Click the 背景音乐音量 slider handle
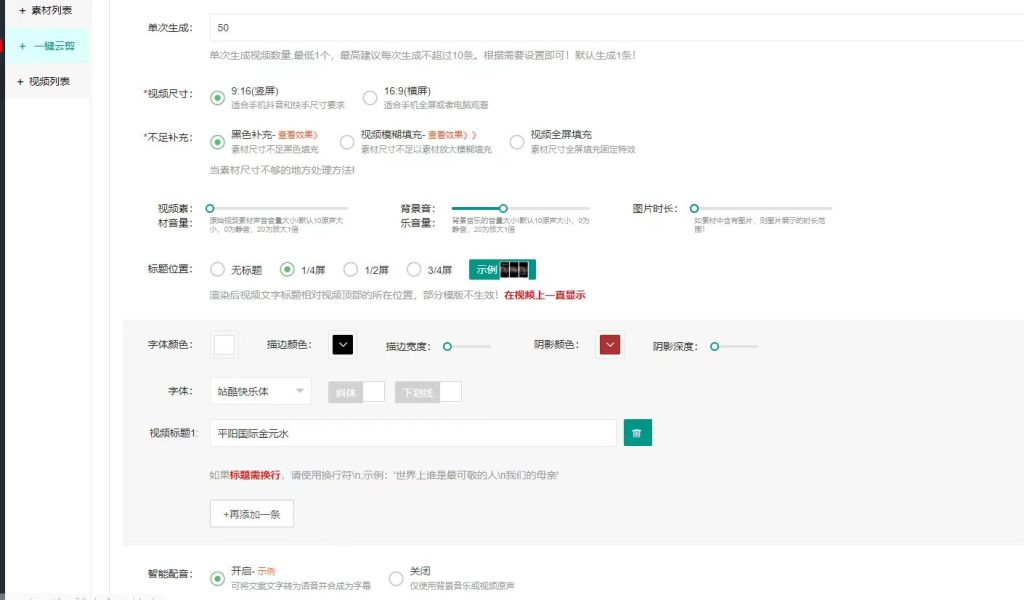This screenshot has height=600, width=1024. coord(503,208)
